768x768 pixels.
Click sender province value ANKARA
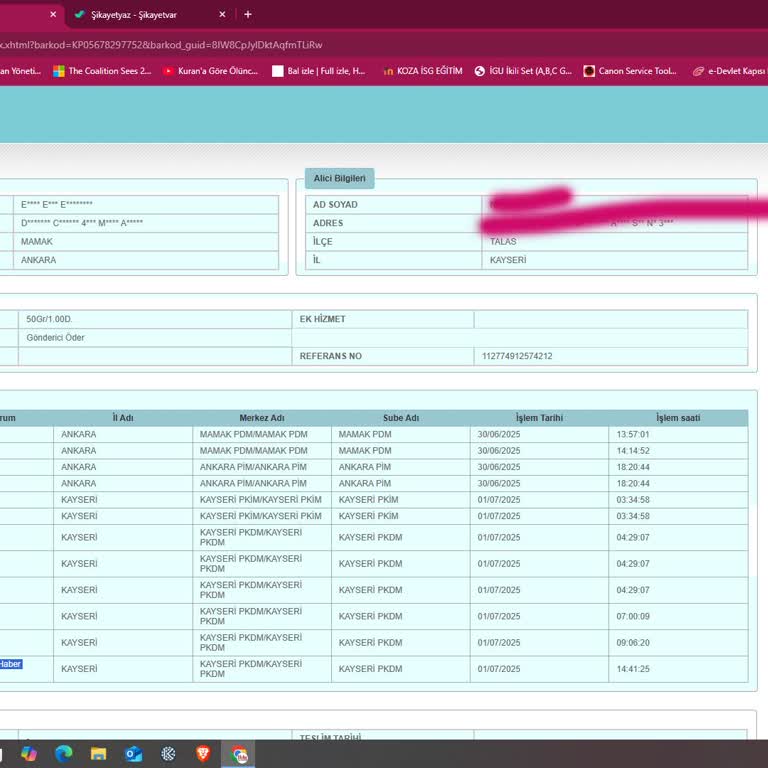(x=38, y=260)
